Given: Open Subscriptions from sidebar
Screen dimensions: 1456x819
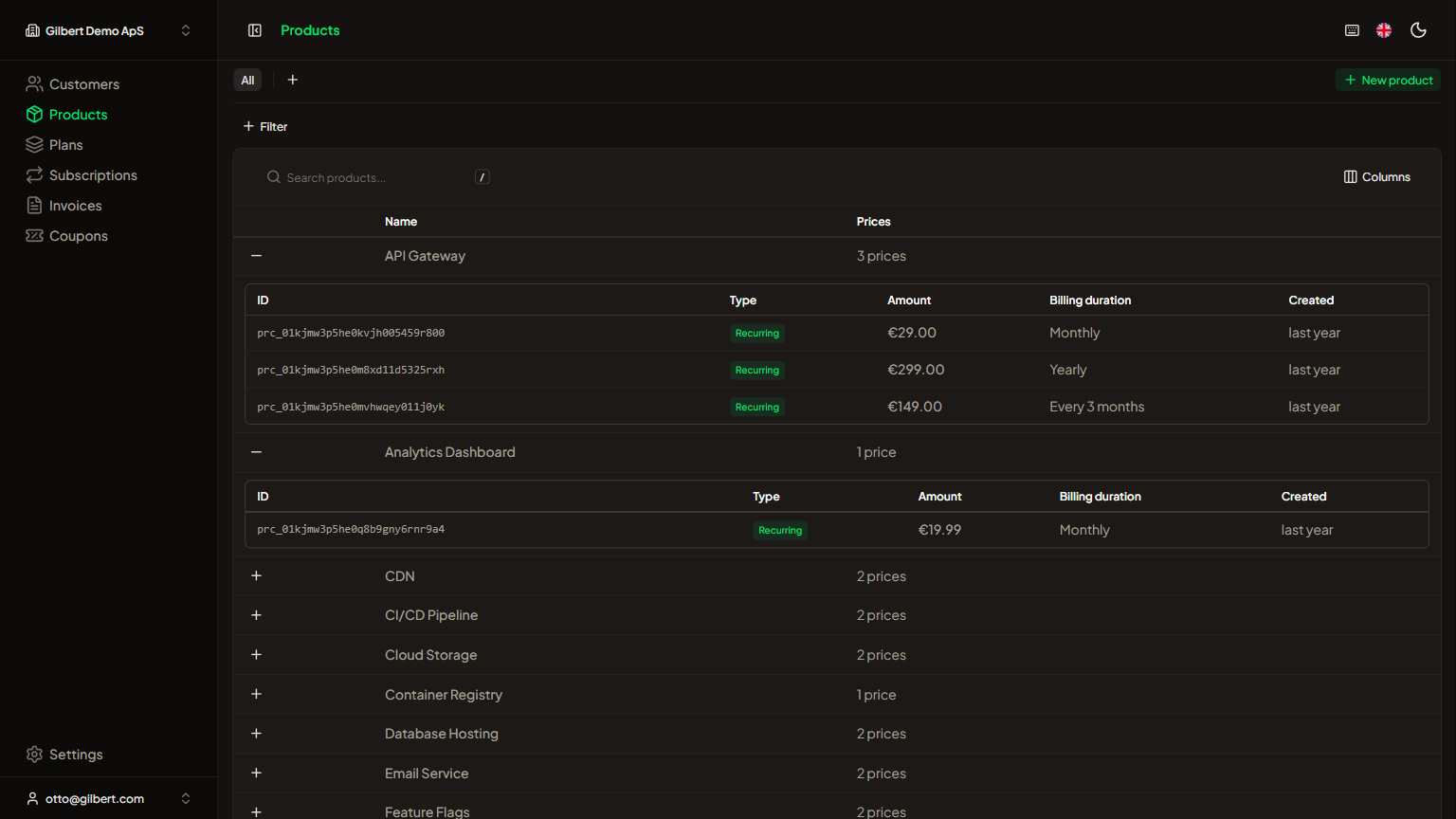Looking at the screenshot, I should [92, 175].
